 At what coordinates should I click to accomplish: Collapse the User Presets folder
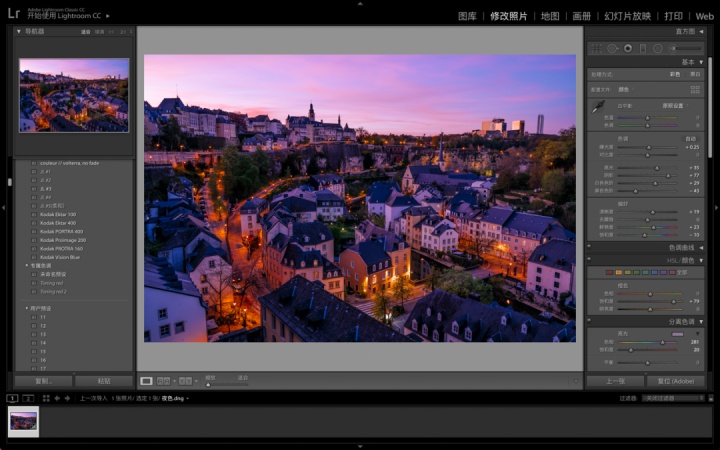tap(27, 308)
